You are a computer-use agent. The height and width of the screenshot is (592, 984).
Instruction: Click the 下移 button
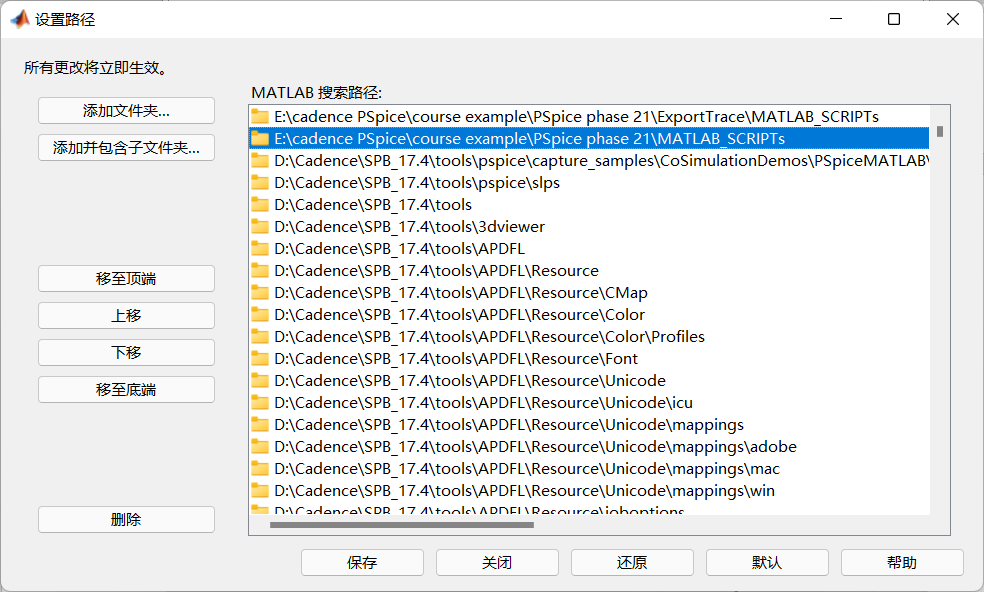tap(126, 352)
